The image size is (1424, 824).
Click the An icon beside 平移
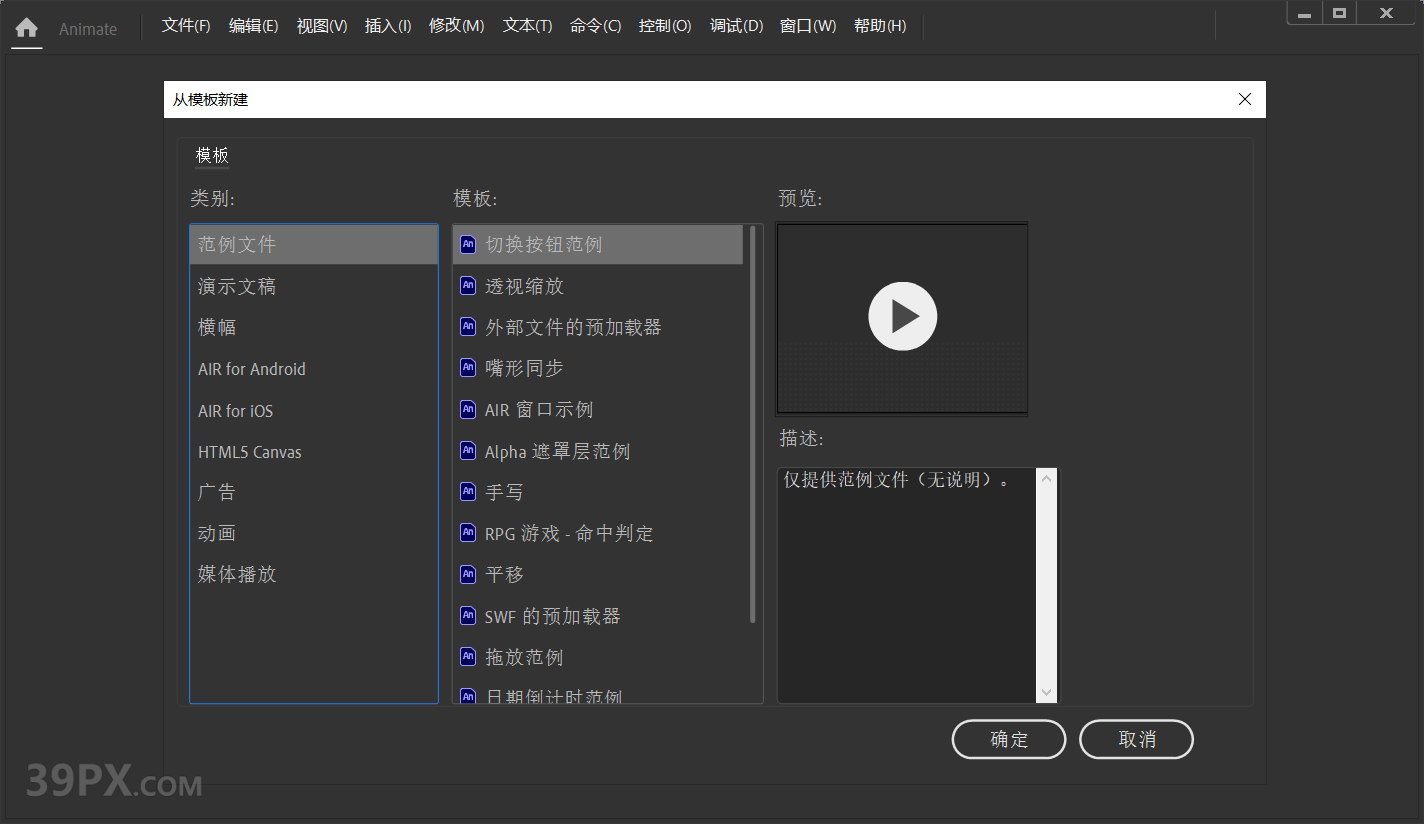coord(467,573)
